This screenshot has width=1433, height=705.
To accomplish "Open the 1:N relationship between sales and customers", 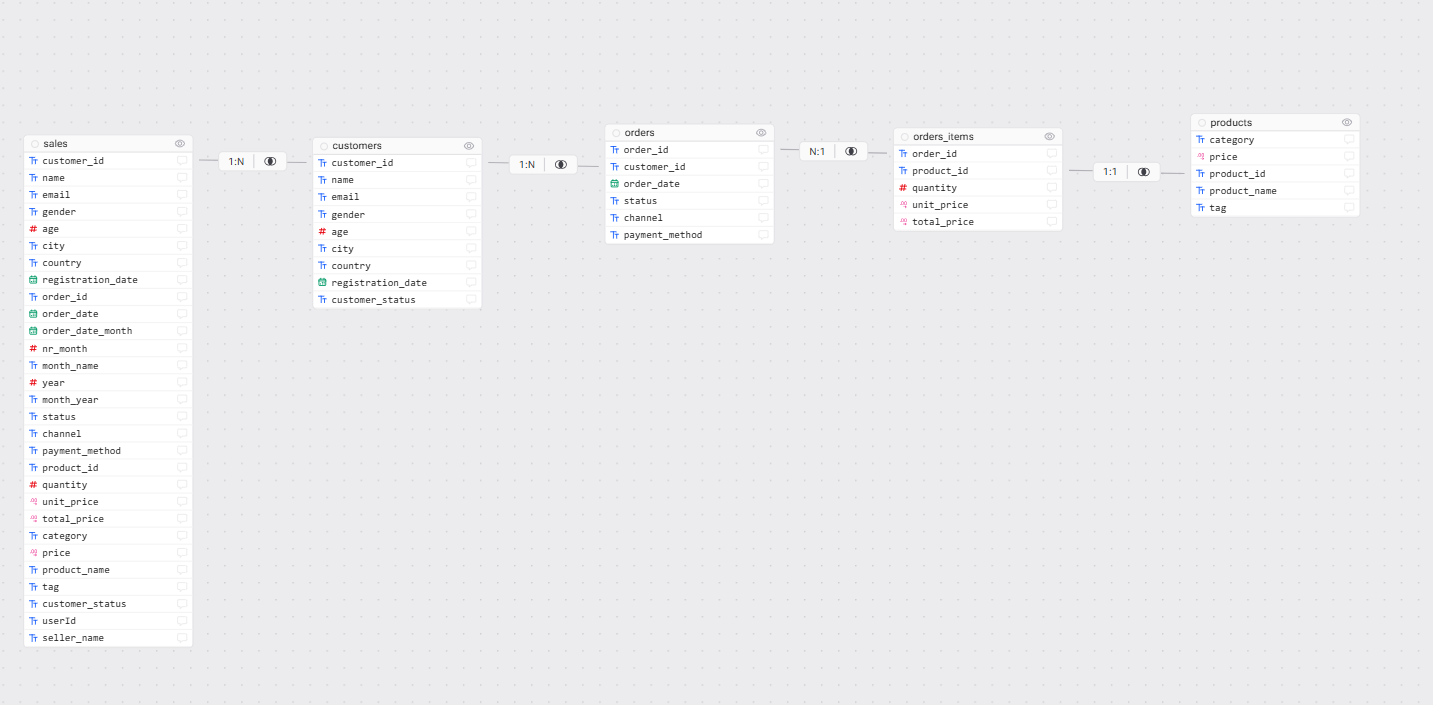I will click(x=236, y=161).
